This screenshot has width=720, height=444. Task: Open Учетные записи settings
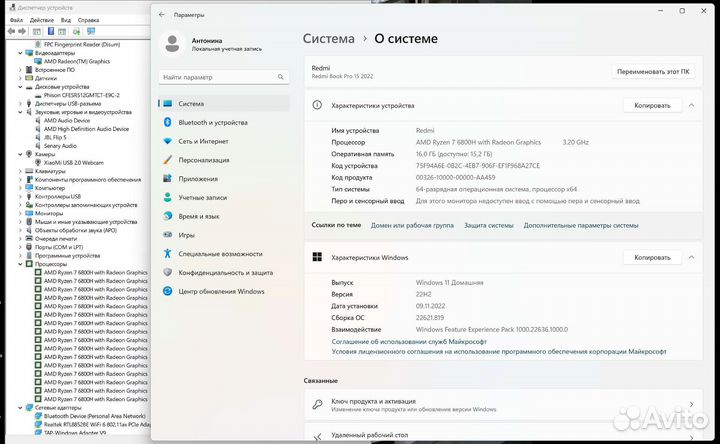click(224, 197)
